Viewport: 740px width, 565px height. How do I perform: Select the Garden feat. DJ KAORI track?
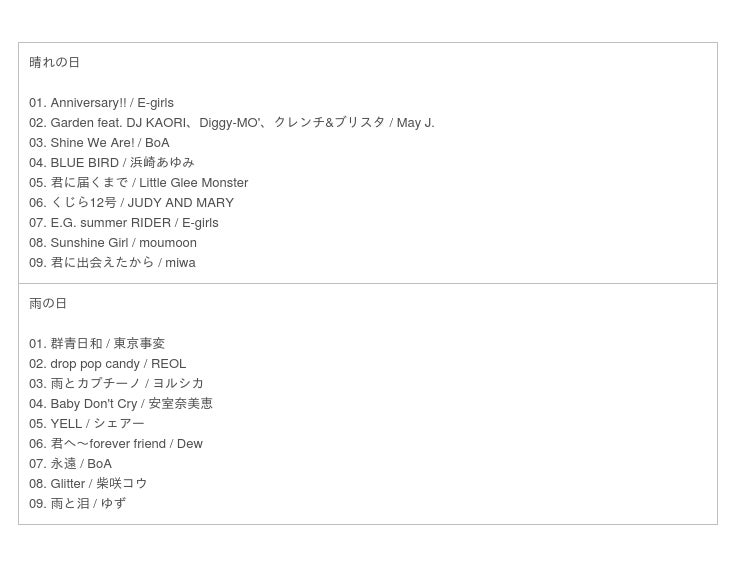tap(232, 123)
